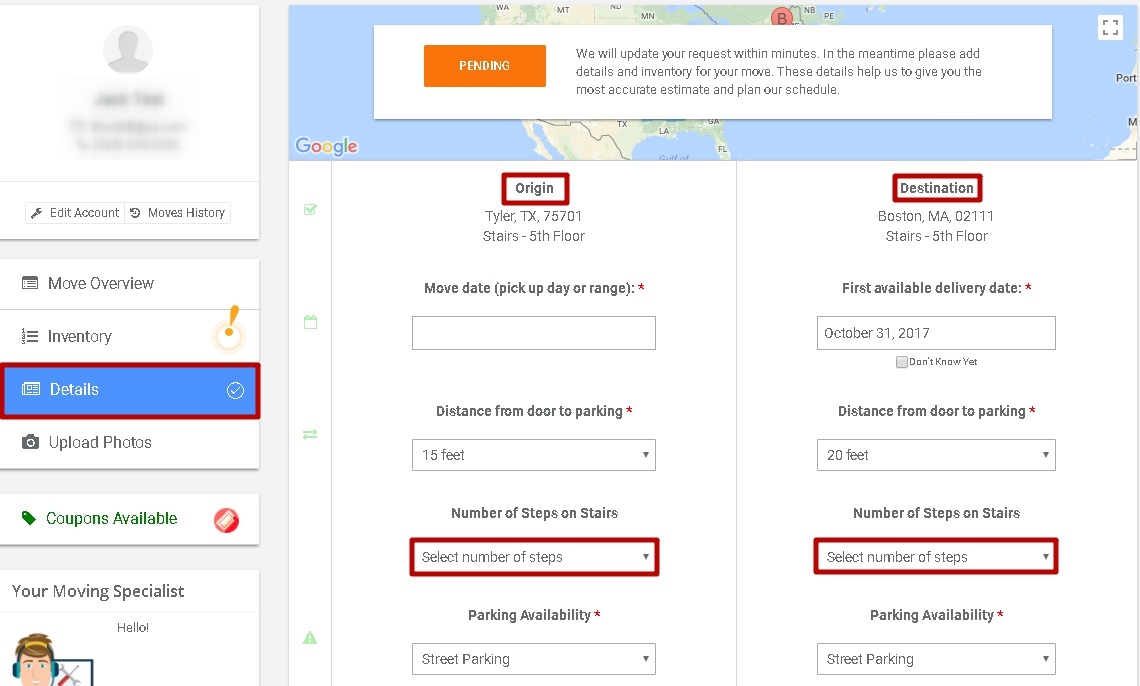1140x686 pixels.
Task: Click the red coupon ticket icon
Action: click(226, 520)
